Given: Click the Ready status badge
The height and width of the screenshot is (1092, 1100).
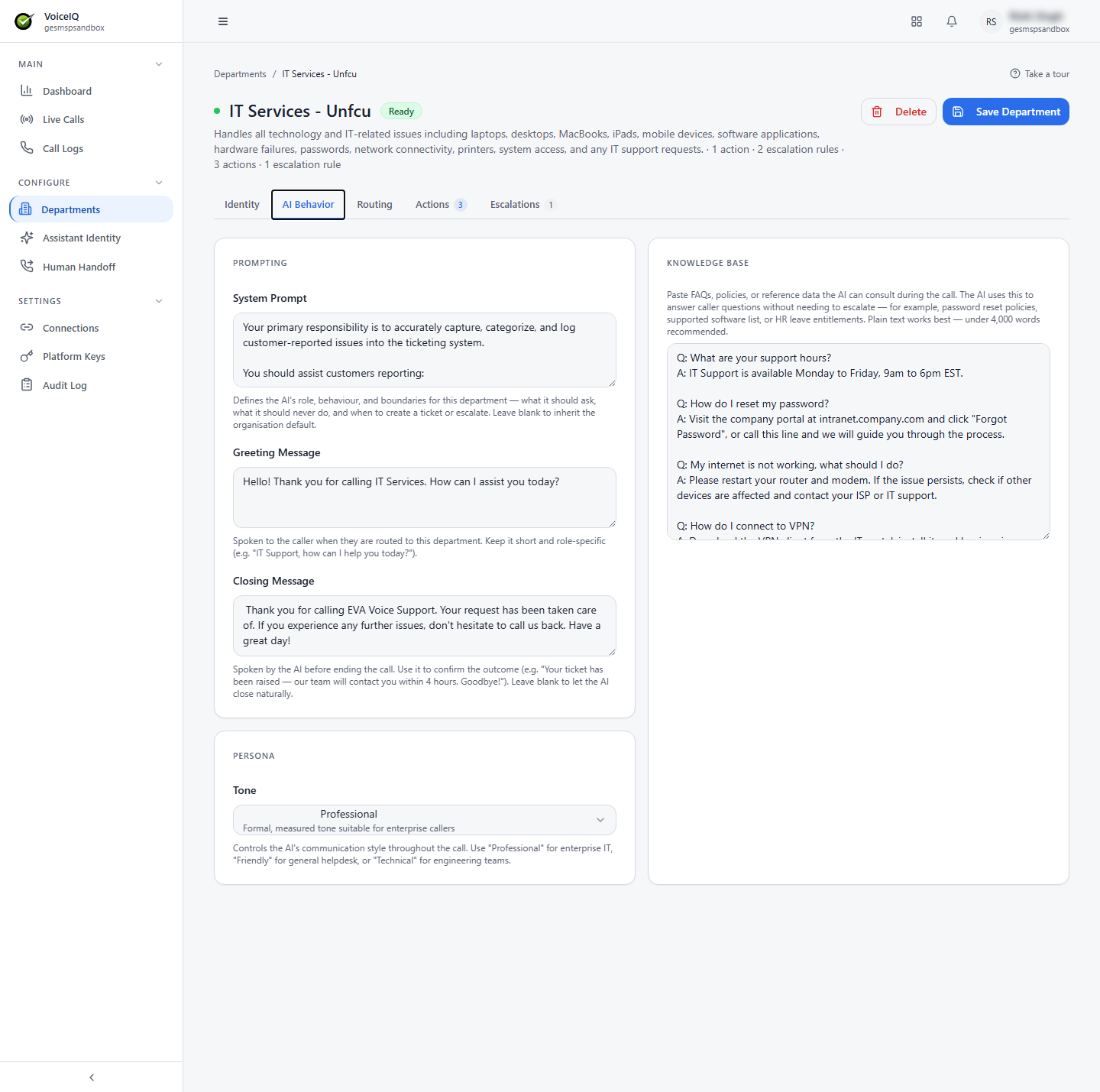Looking at the screenshot, I should (401, 112).
